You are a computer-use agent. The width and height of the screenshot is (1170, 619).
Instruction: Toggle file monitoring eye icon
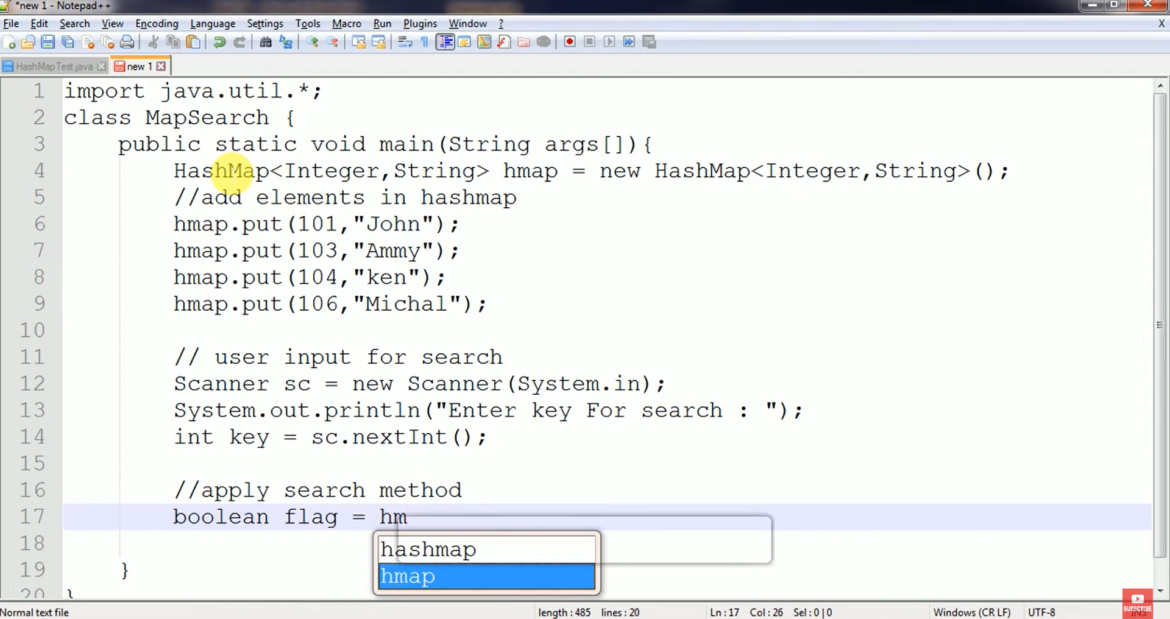pyautogui.click(x=543, y=42)
